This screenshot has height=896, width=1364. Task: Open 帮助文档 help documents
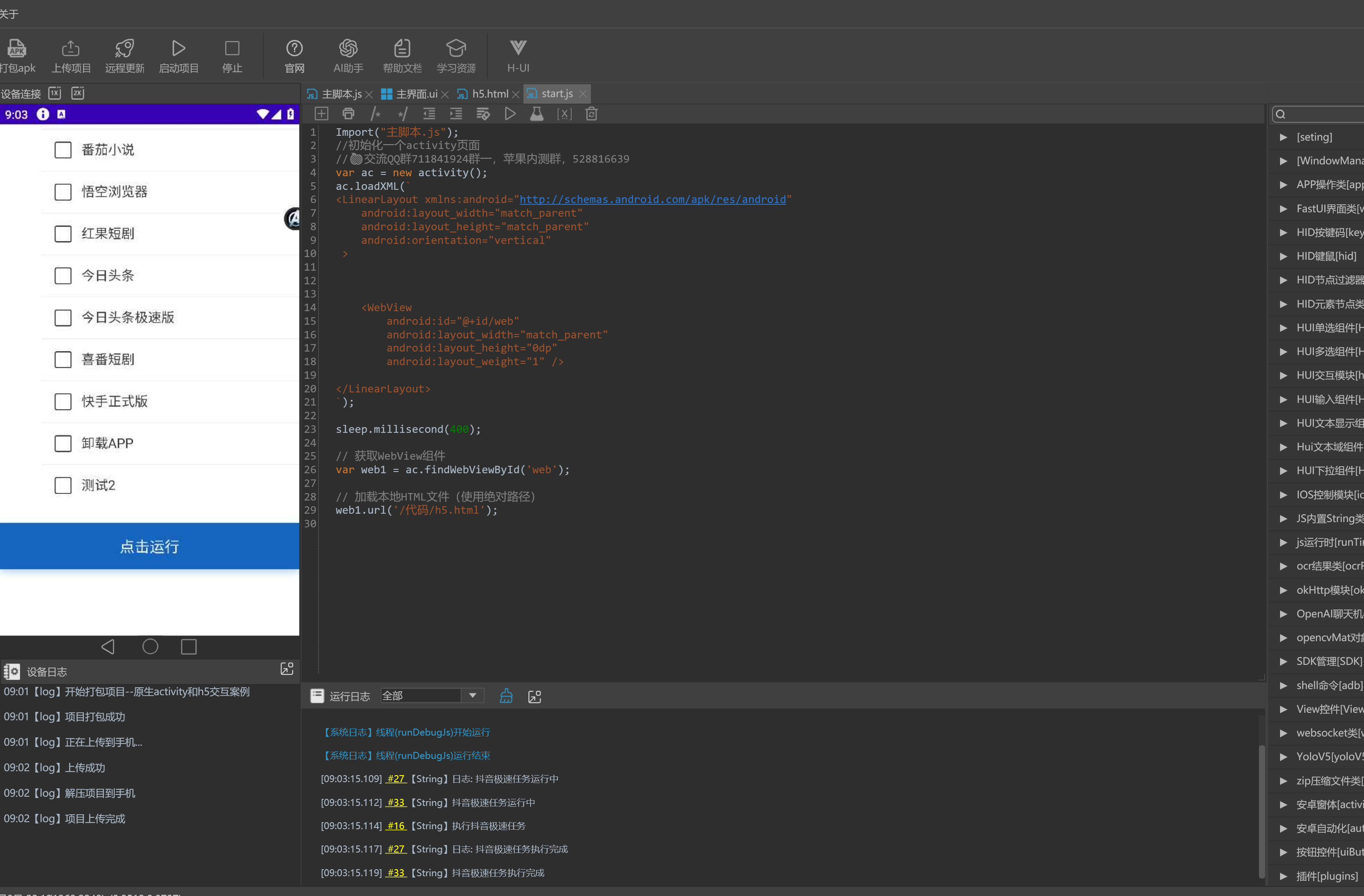click(402, 49)
